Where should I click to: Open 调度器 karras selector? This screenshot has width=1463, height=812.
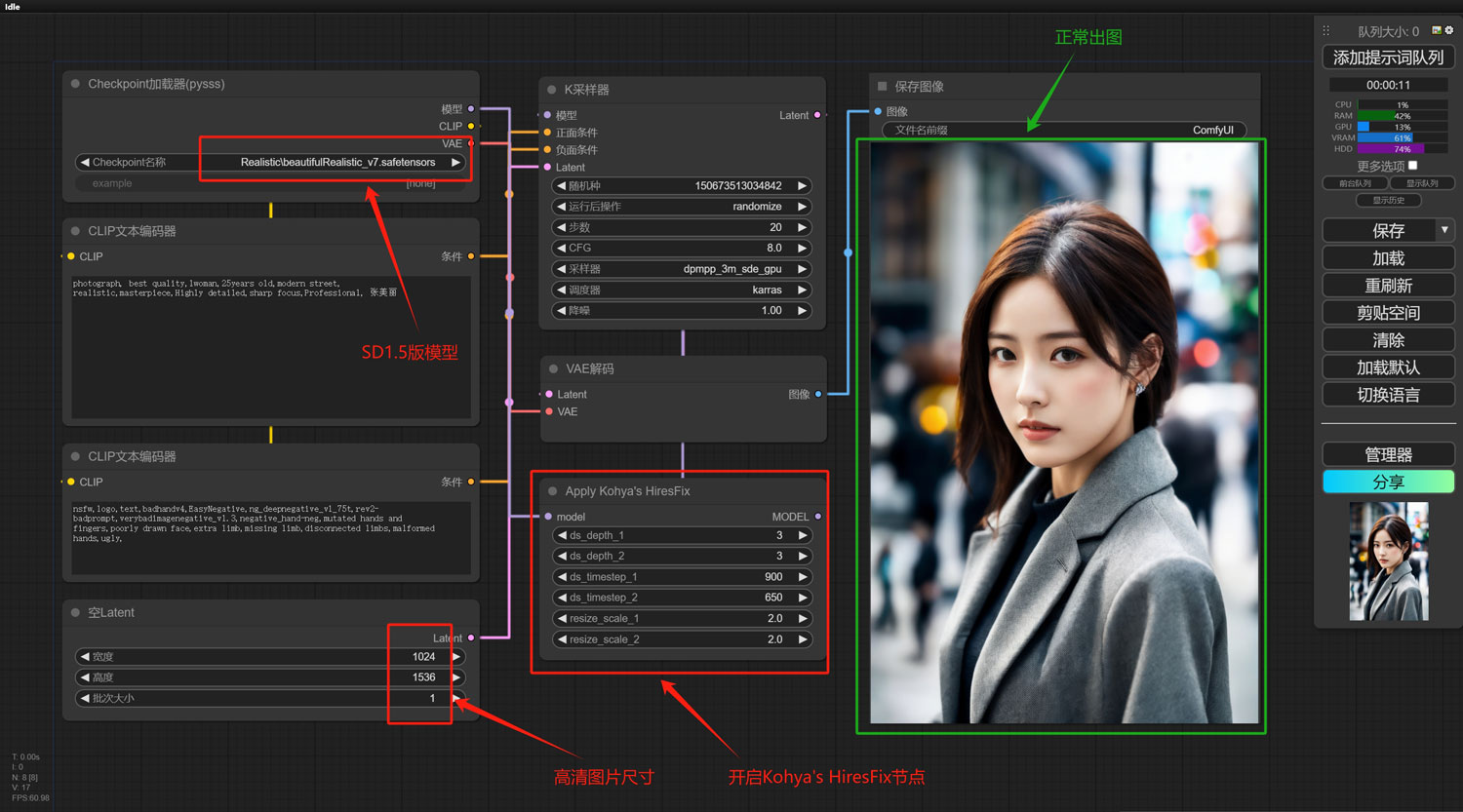(x=682, y=290)
